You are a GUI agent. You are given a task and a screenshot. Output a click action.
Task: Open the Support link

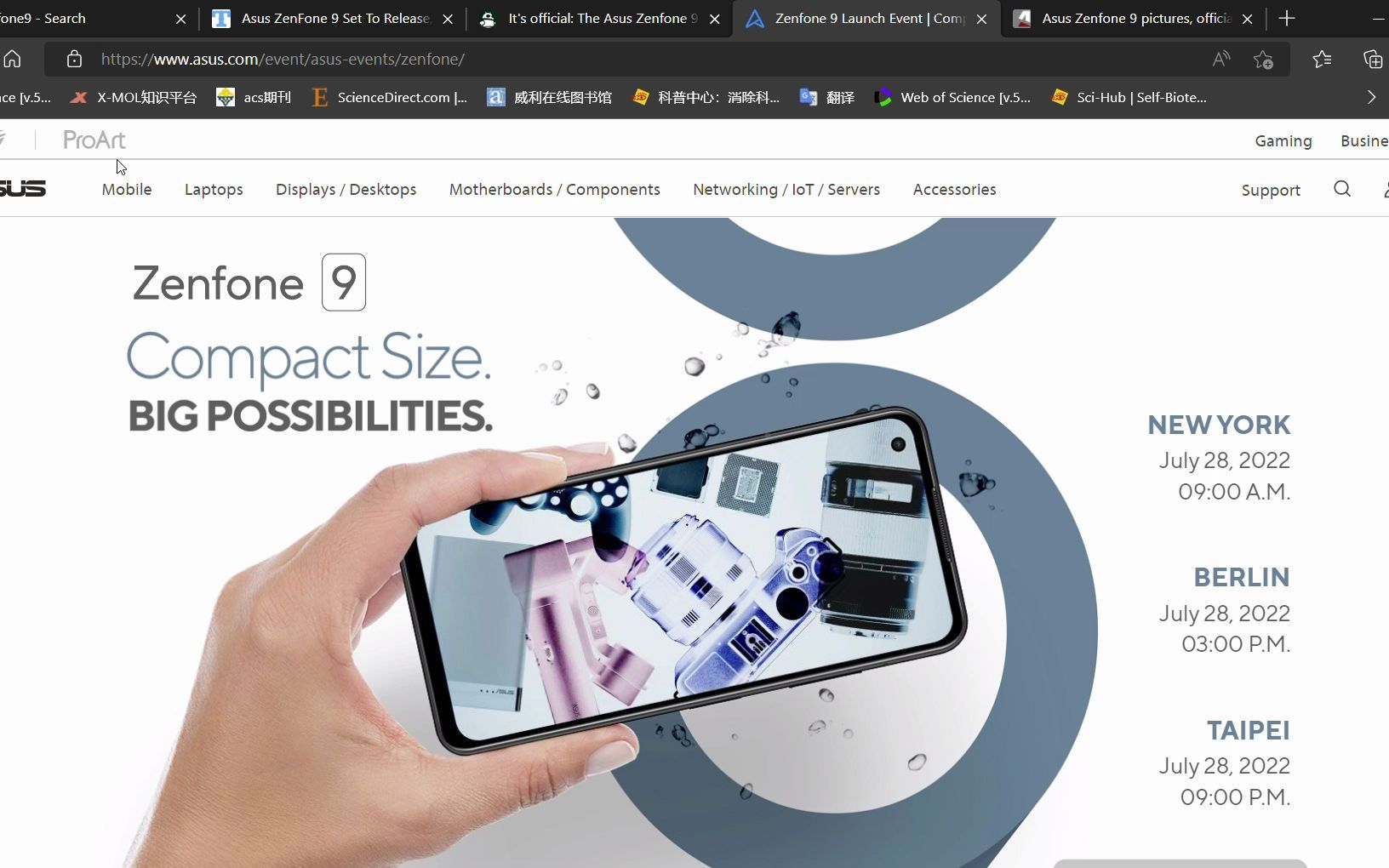pos(1271,190)
